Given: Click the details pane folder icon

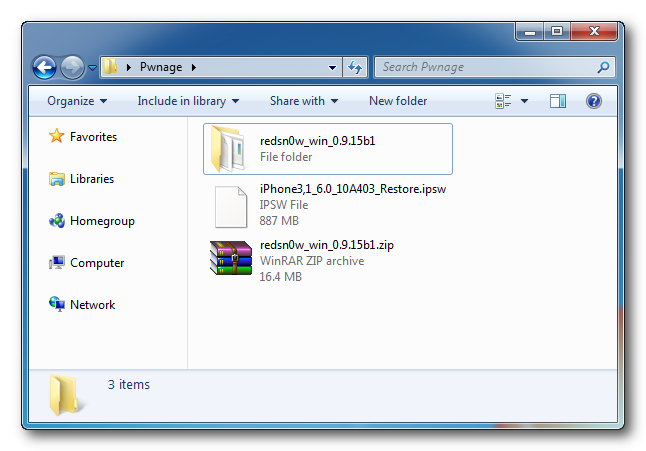Looking at the screenshot, I should [x=66, y=395].
